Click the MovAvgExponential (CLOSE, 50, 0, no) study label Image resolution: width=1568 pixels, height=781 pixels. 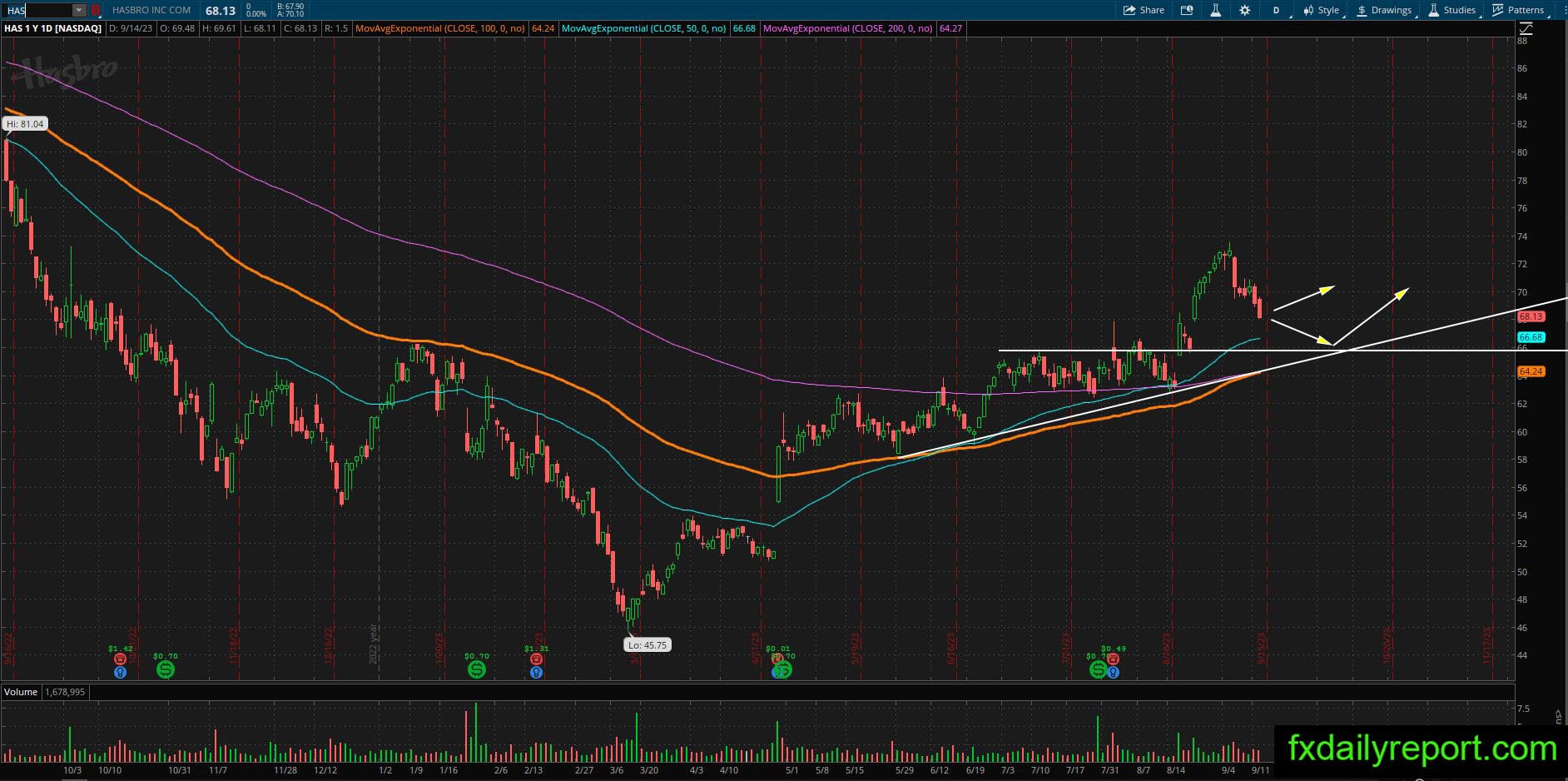pyautogui.click(x=643, y=28)
